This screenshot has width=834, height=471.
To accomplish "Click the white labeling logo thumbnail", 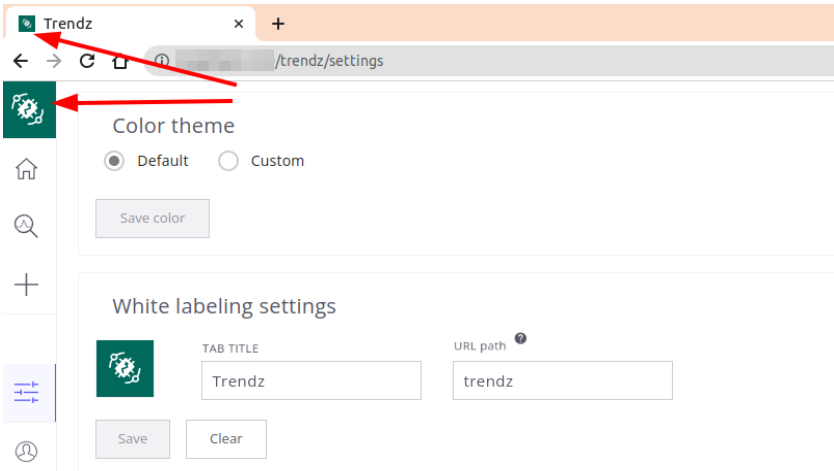I will tap(125, 368).
